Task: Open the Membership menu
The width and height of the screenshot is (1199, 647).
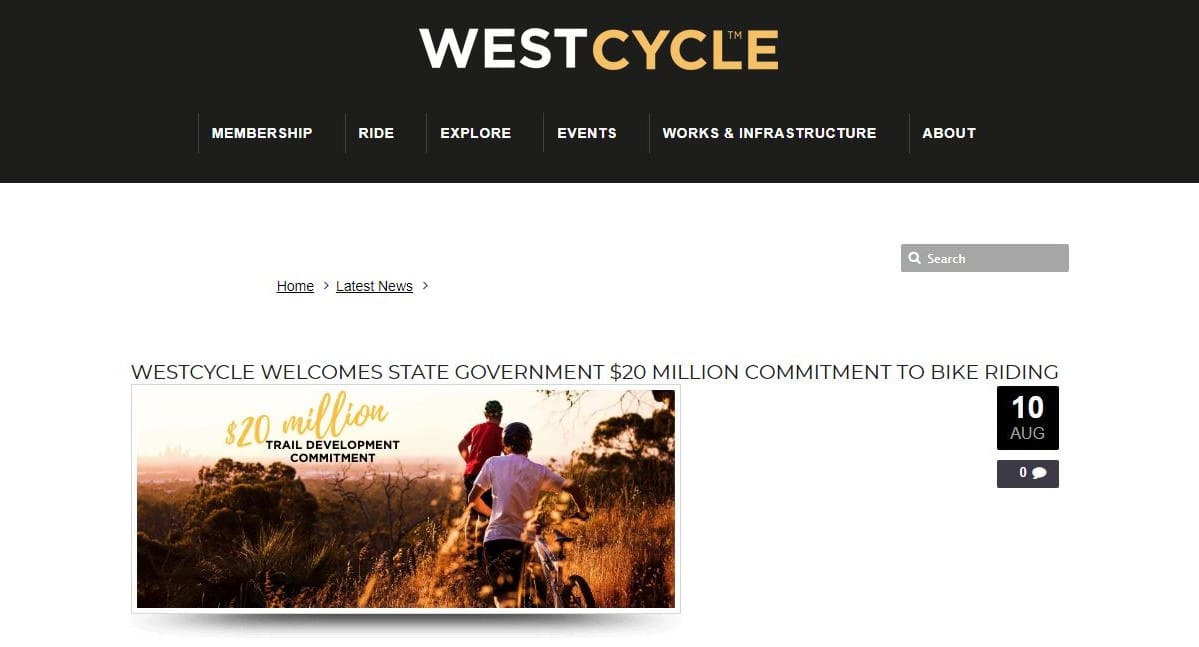Action: [262, 133]
